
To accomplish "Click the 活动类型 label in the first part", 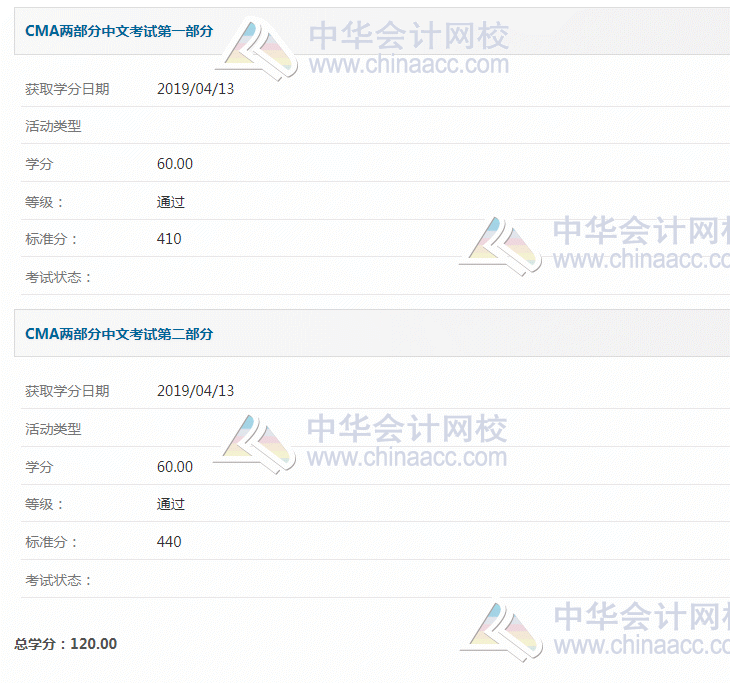I will point(53,126).
